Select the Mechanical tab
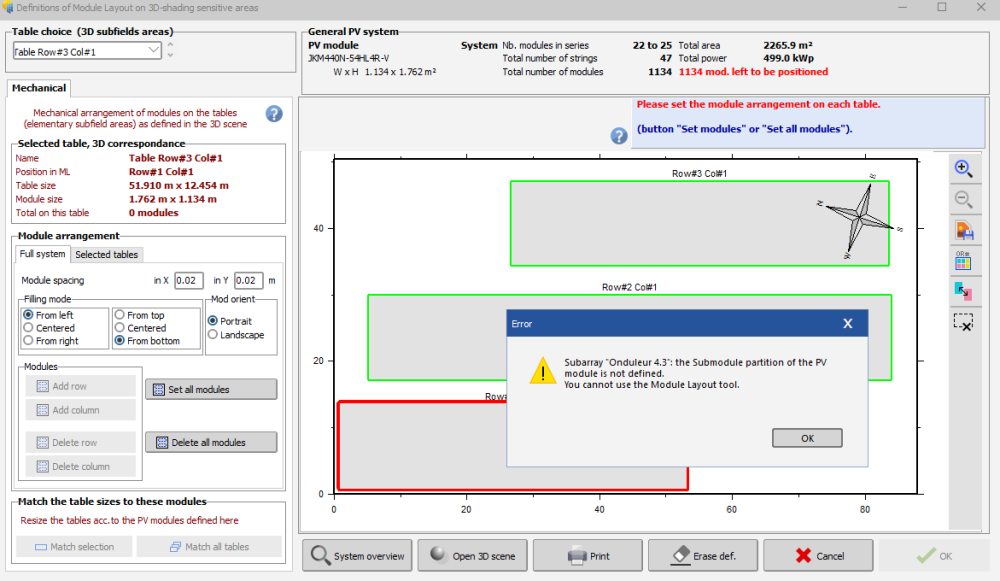This screenshot has height=581, width=1000. 39,88
